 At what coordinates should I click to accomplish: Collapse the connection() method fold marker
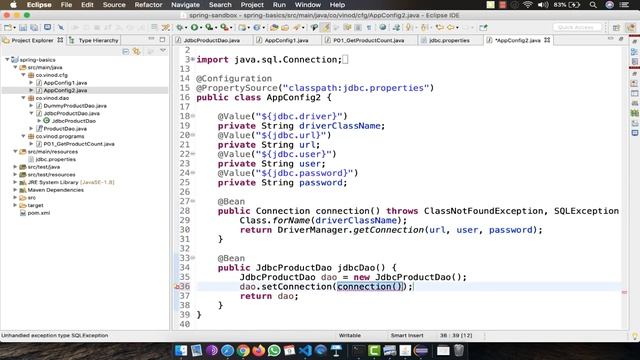coord(193,201)
